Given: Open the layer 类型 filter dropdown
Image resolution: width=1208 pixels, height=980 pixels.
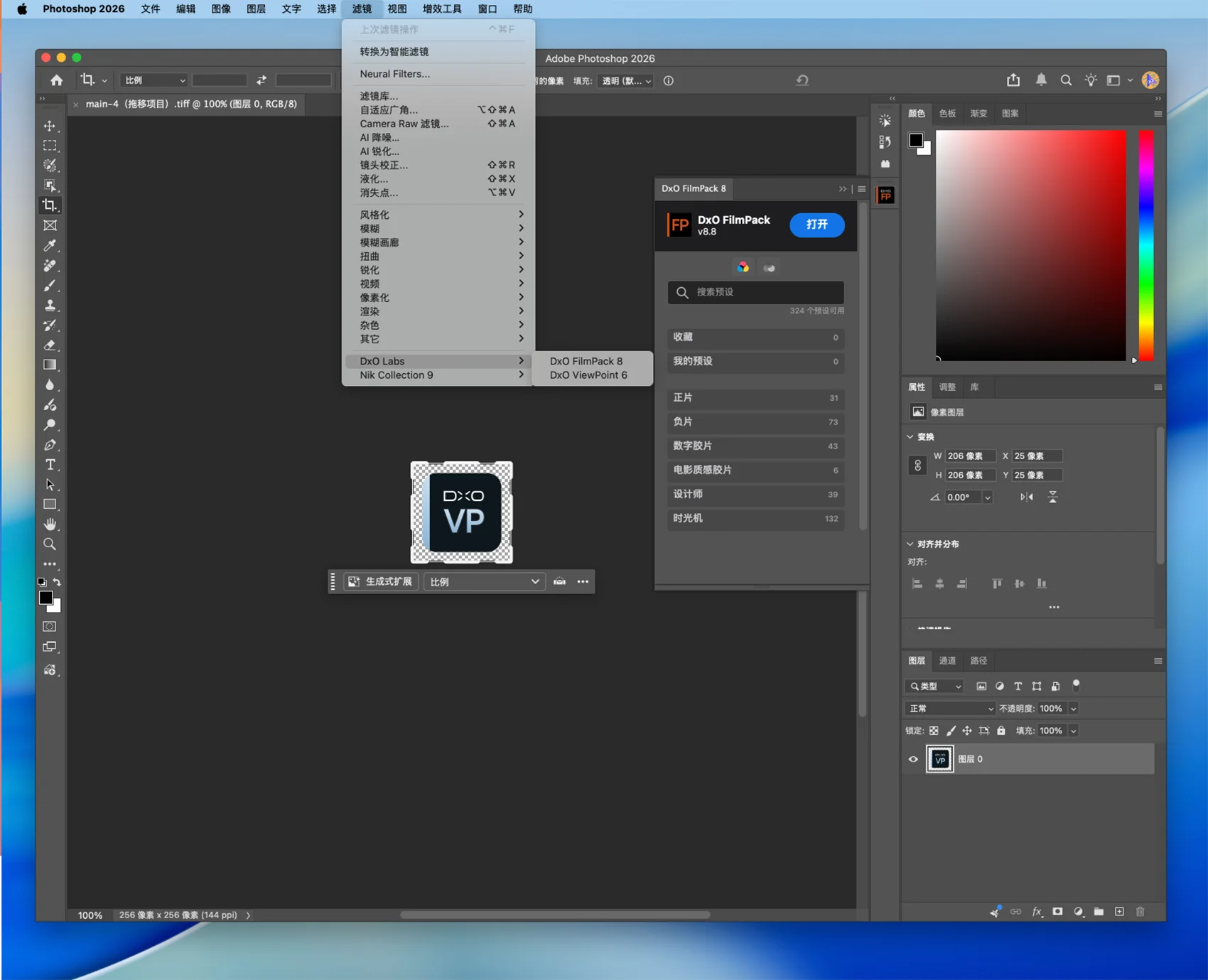Looking at the screenshot, I should click(x=935, y=686).
